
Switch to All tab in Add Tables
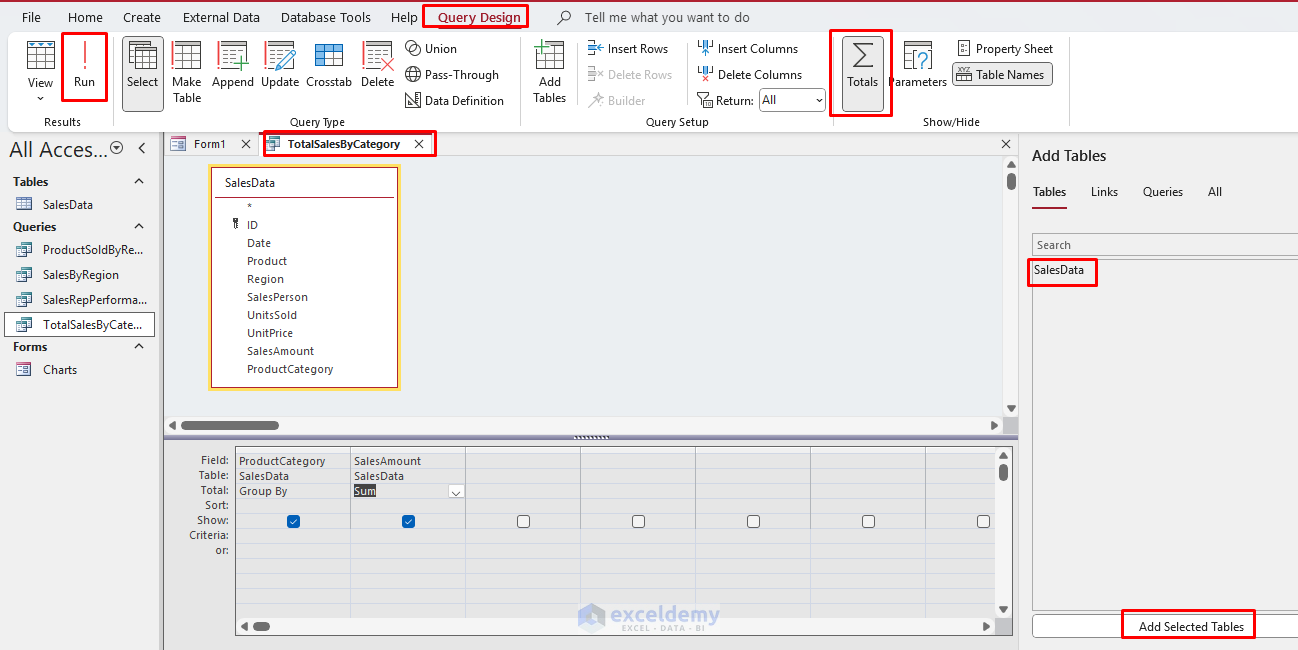(x=1214, y=192)
